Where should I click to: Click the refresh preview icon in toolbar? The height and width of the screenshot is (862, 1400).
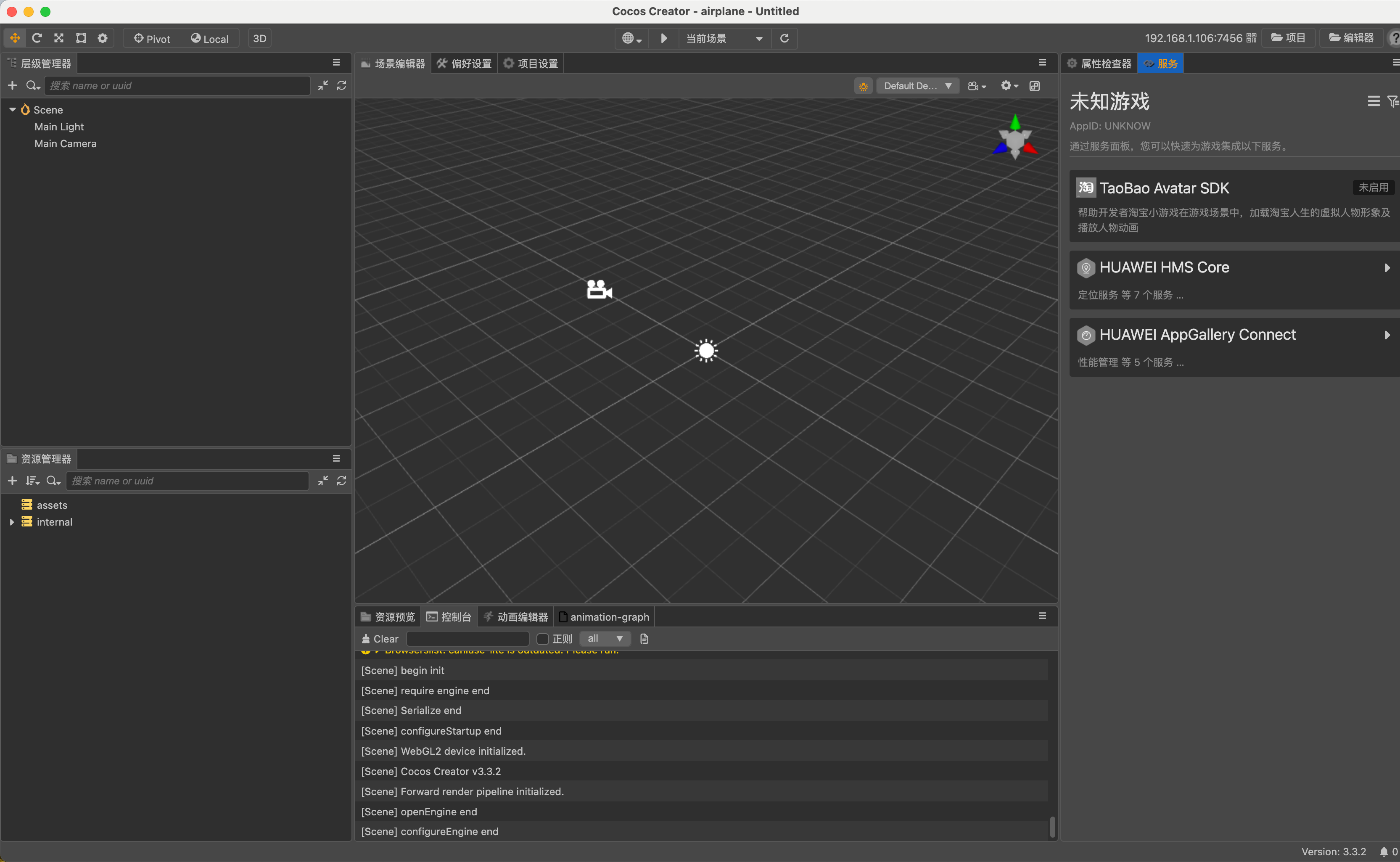(785, 38)
